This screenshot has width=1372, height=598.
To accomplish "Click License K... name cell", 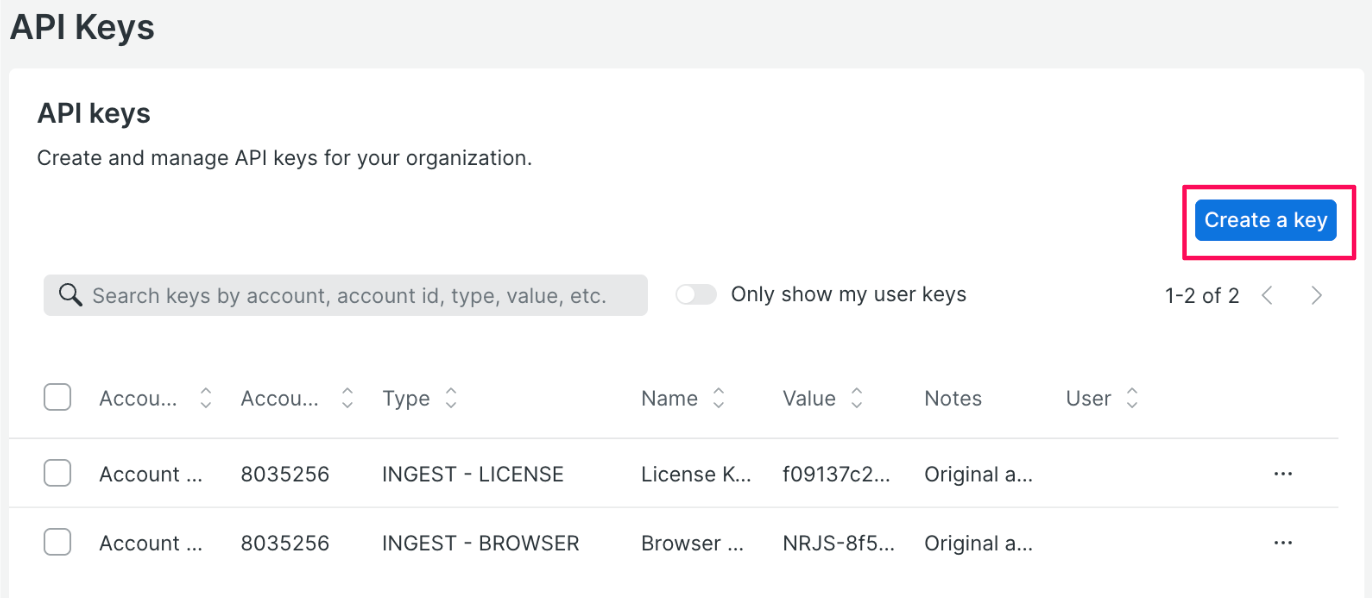I will [x=696, y=474].
